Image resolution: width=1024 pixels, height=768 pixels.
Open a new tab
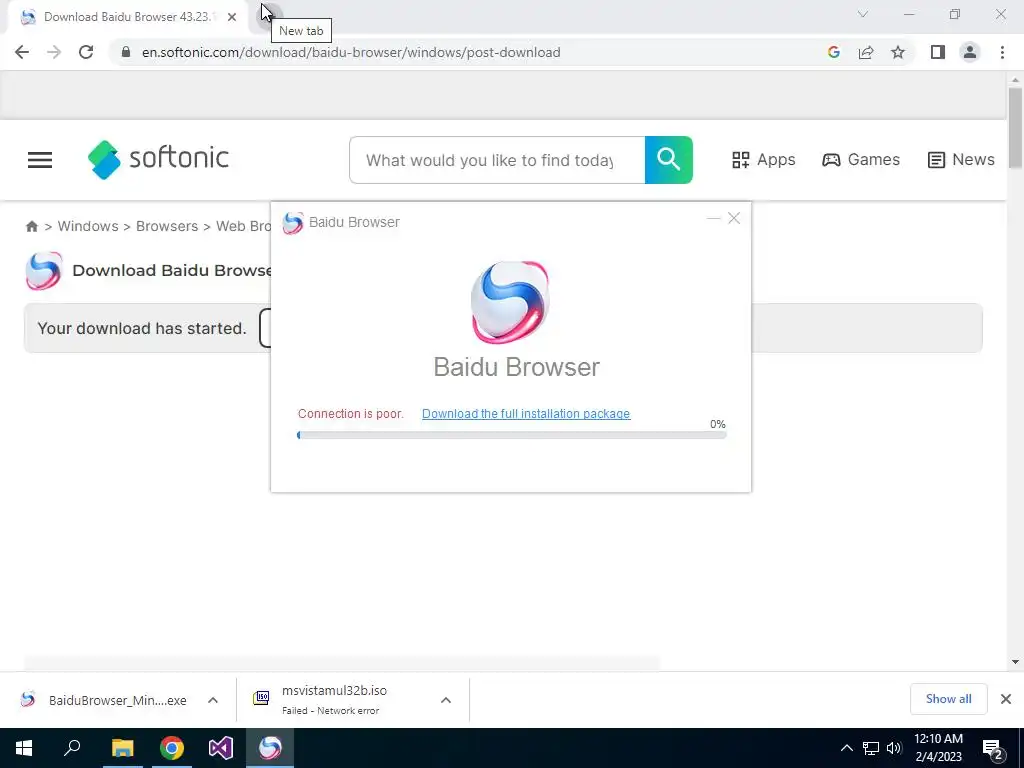click(x=268, y=16)
